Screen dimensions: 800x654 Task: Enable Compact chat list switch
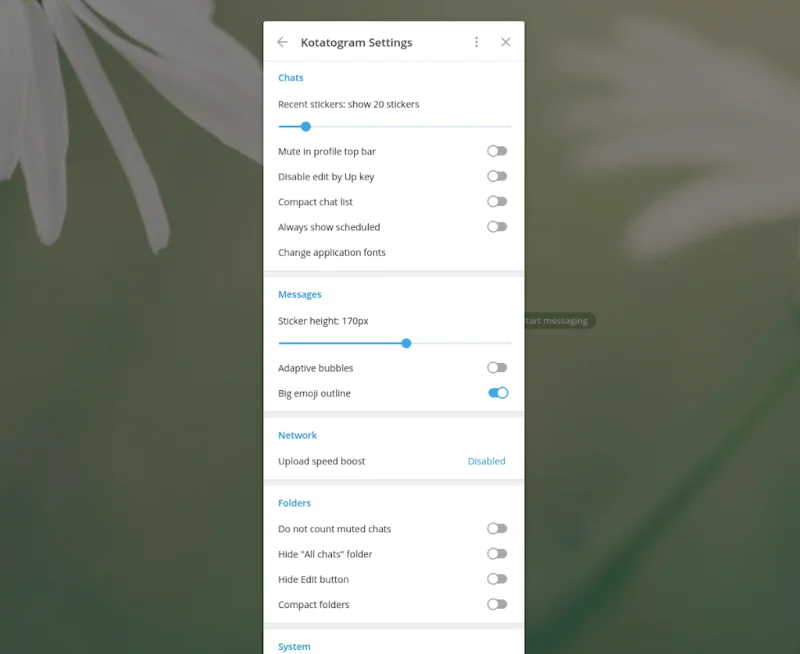tap(497, 202)
